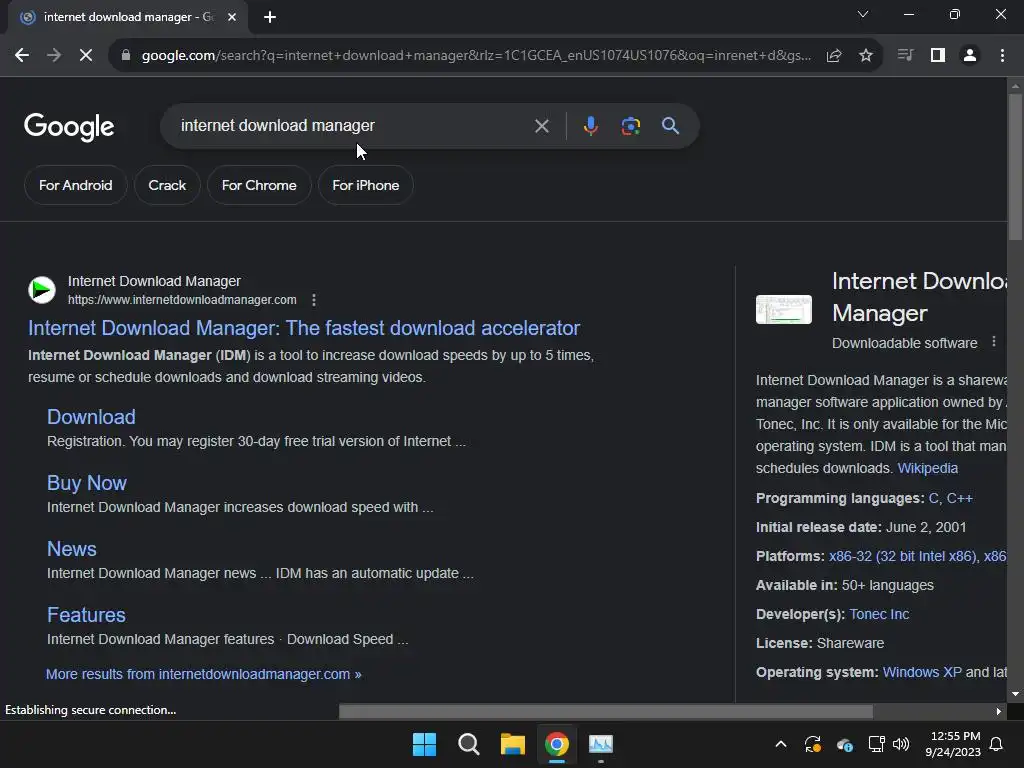
Task: Open Chrome profile menu
Action: [970, 56]
